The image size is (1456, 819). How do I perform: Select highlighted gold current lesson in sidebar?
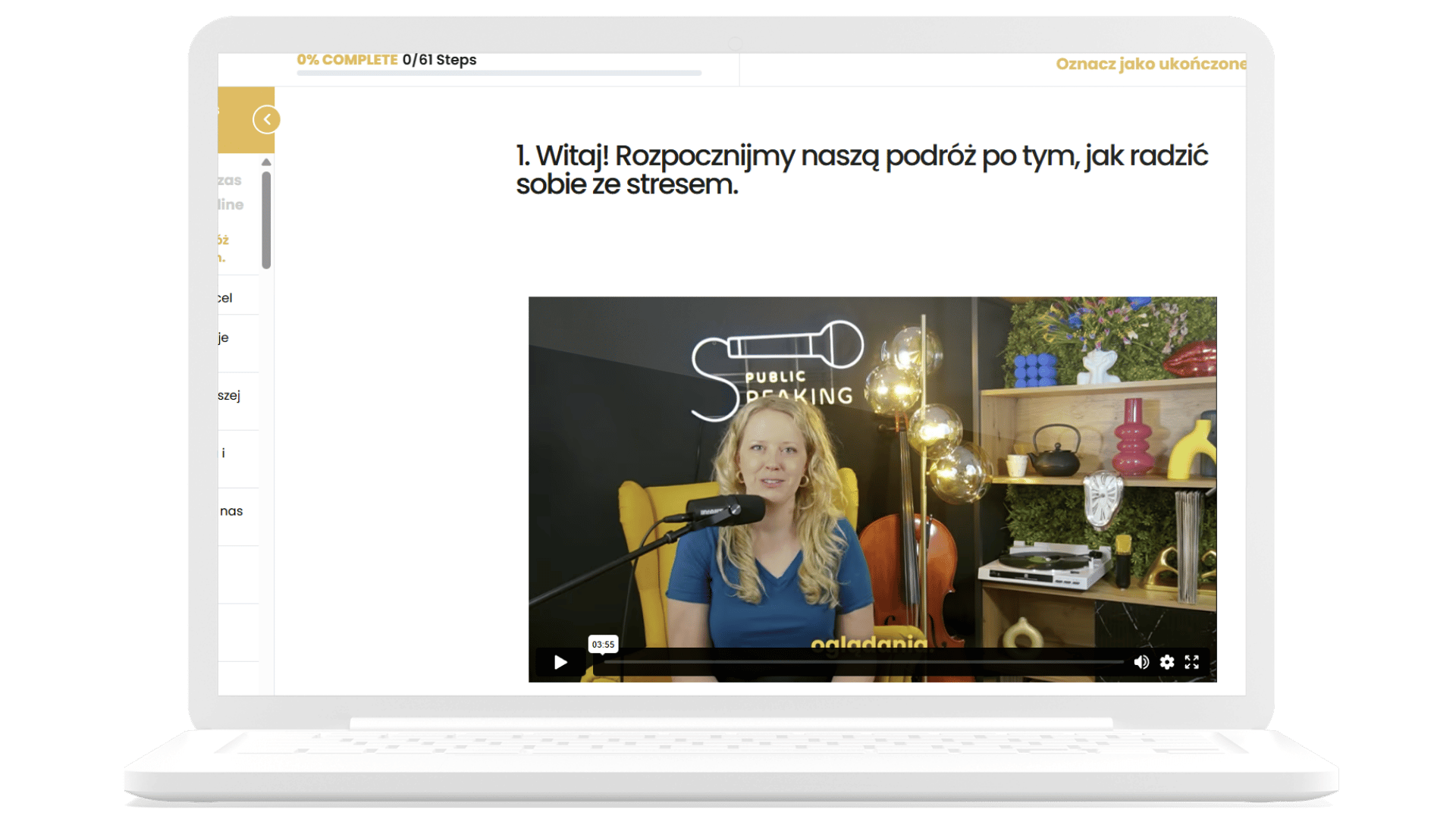coord(223,249)
